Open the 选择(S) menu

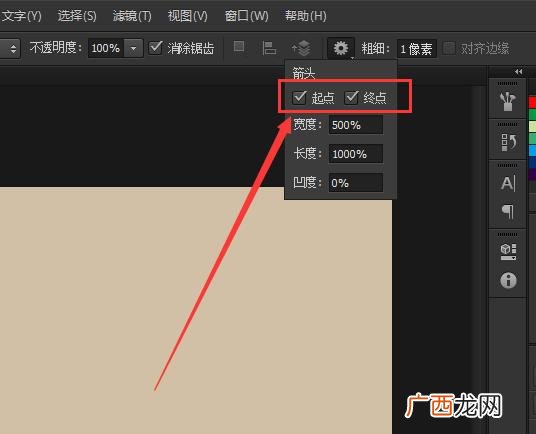[x=77, y=16]
